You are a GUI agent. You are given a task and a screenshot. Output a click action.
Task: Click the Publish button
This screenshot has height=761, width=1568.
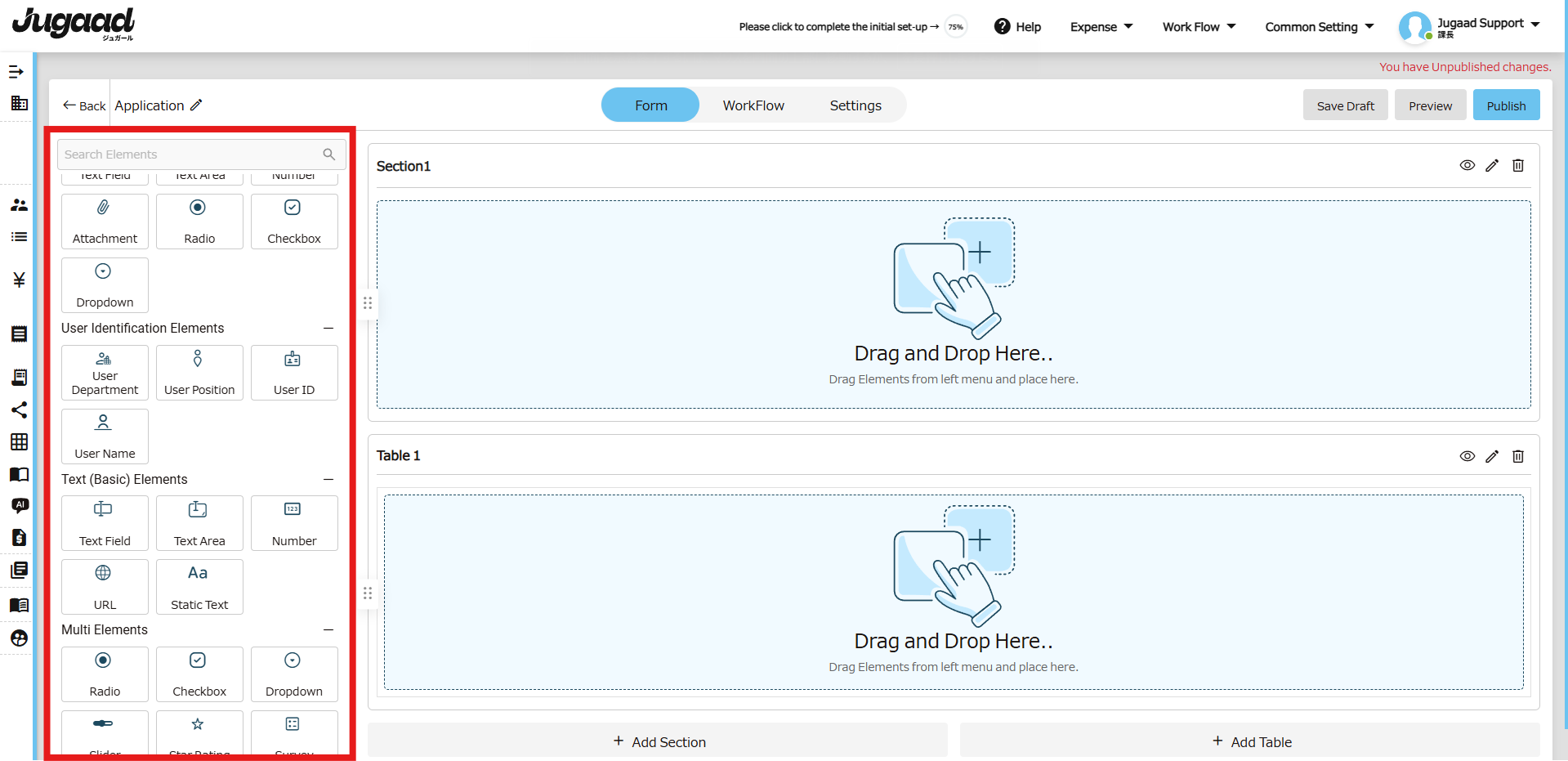pyautogui.click(x=1505, y=105)
